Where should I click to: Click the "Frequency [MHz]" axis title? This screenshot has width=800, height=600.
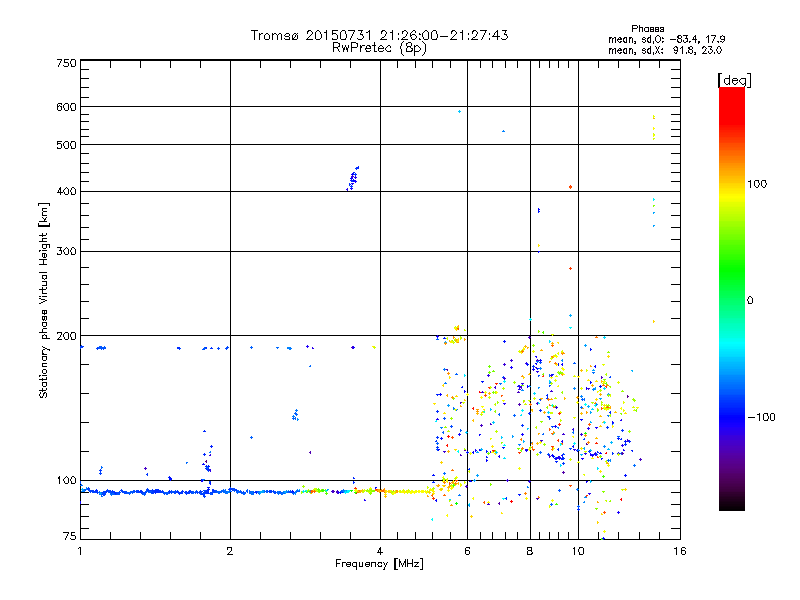pyautogui.click(x=379, y=564)
